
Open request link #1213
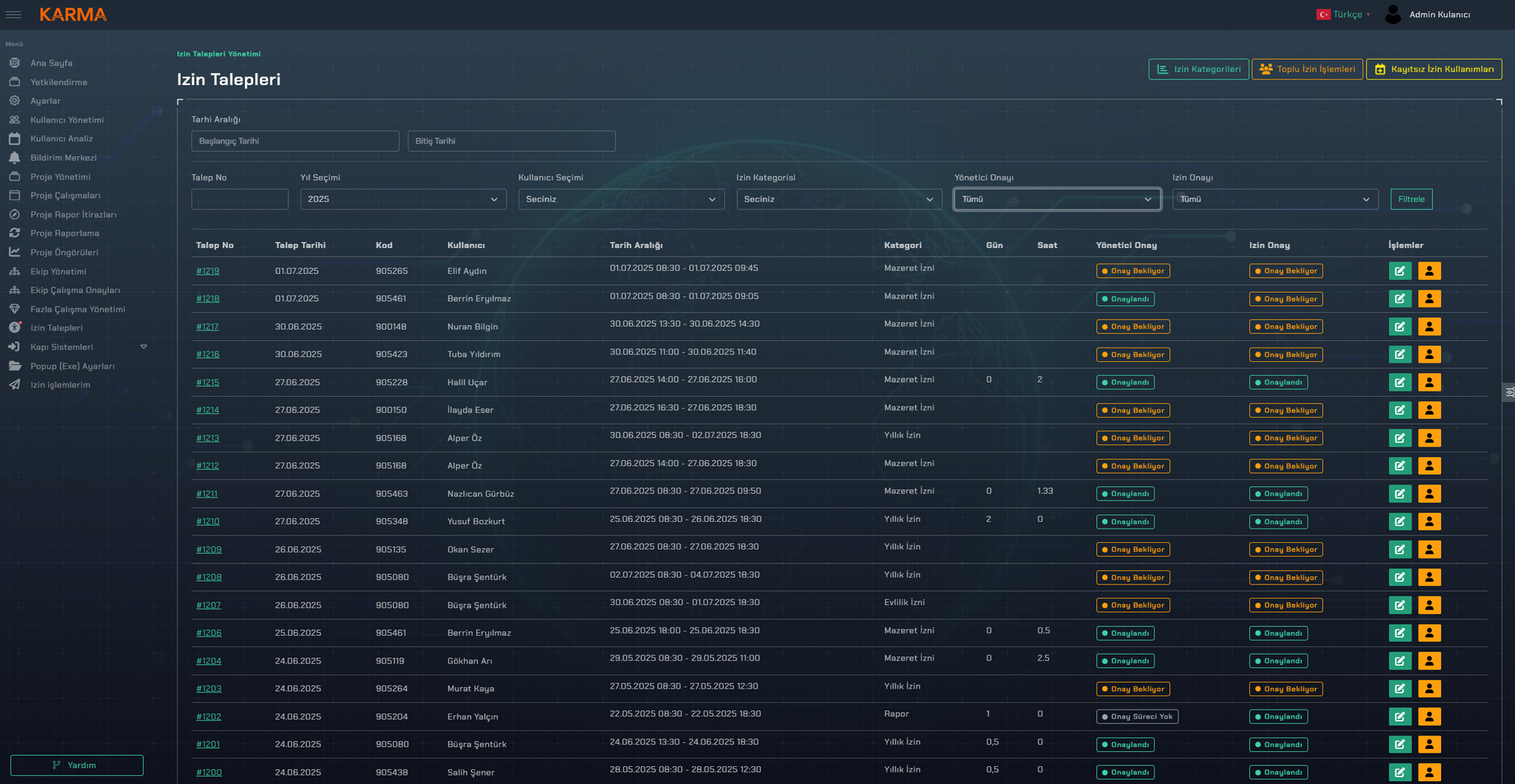(x=207, y=439)
